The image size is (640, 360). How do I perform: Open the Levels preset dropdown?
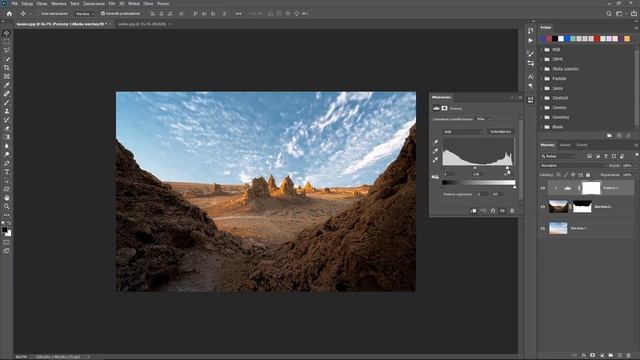[x=483, y=119]
